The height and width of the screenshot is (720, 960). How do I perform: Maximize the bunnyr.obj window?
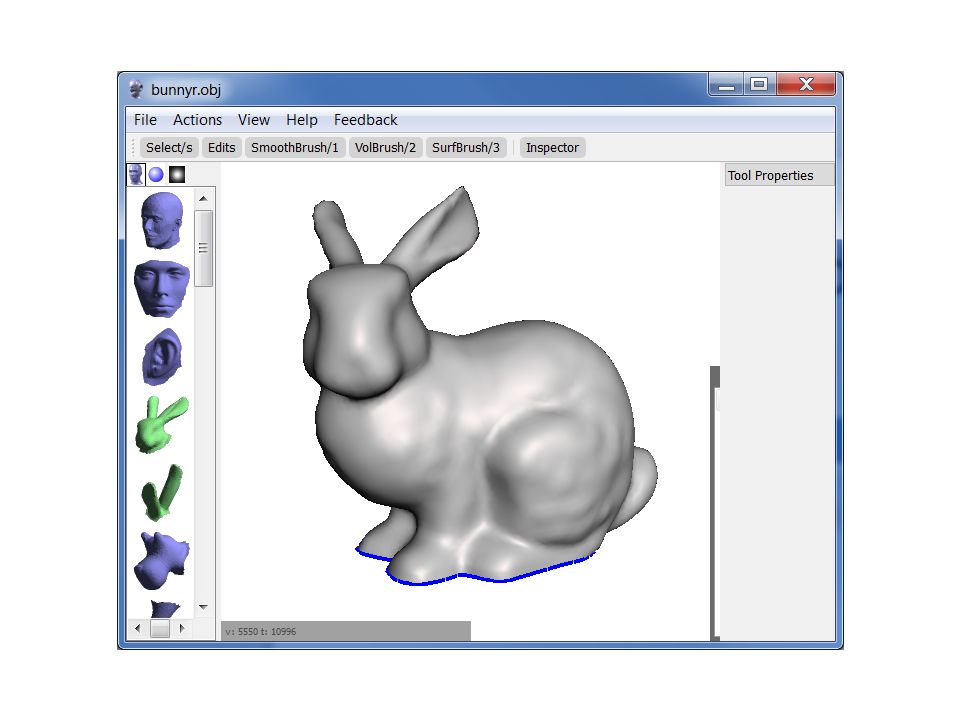tap(759, 84)
